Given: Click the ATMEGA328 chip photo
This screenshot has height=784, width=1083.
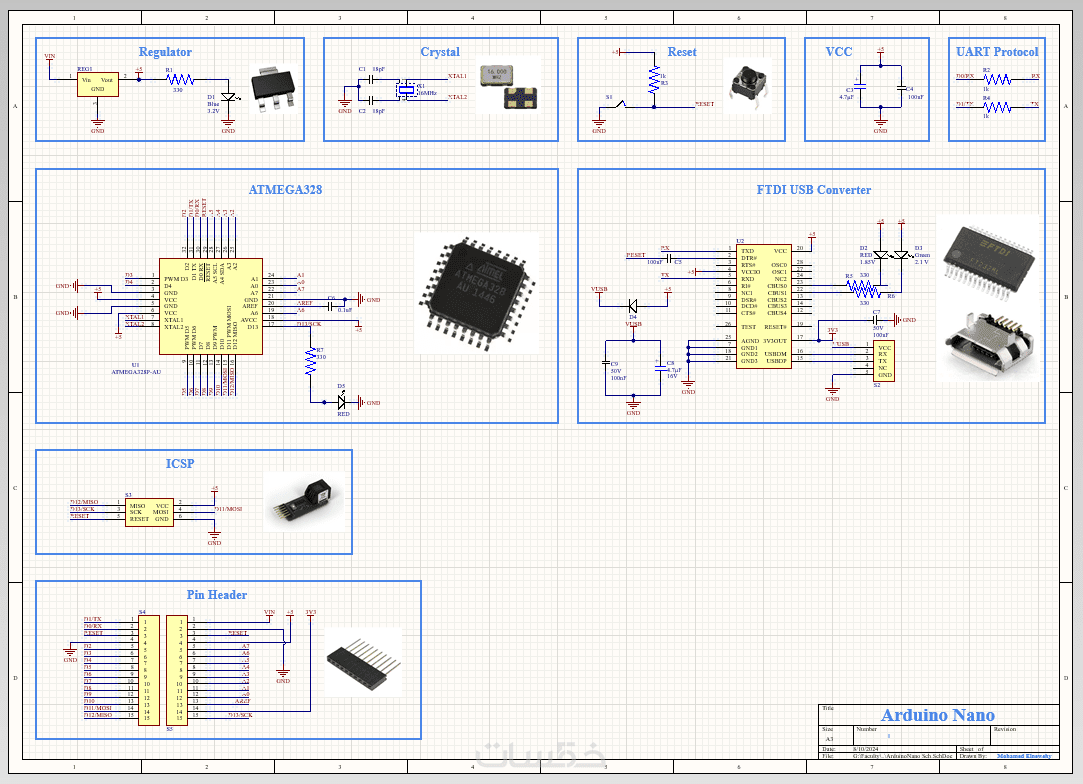Looking at the screenshot, I should click(x=477, y=295).
